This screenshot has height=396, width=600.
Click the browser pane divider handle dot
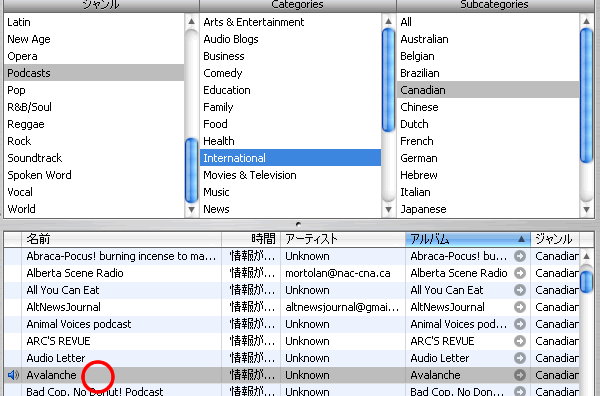click(x=298, y=224)
